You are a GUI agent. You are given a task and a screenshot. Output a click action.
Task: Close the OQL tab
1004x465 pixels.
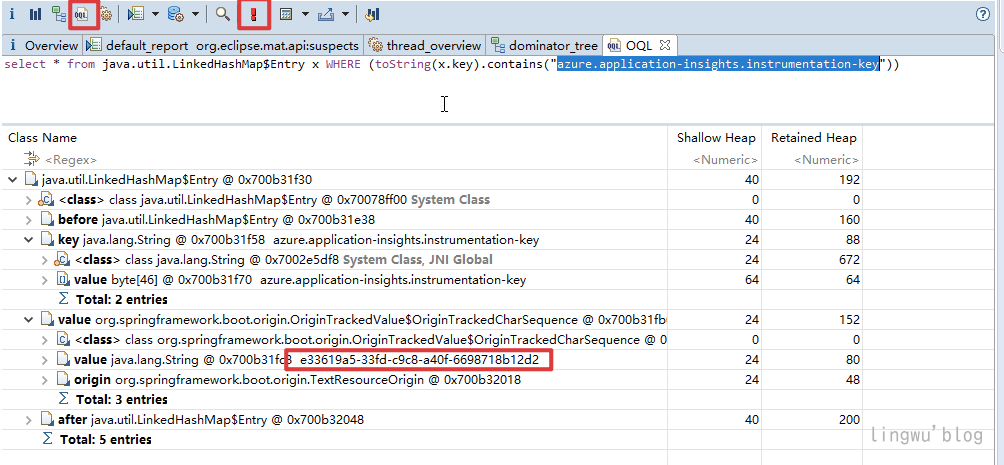tap(665, 45)
